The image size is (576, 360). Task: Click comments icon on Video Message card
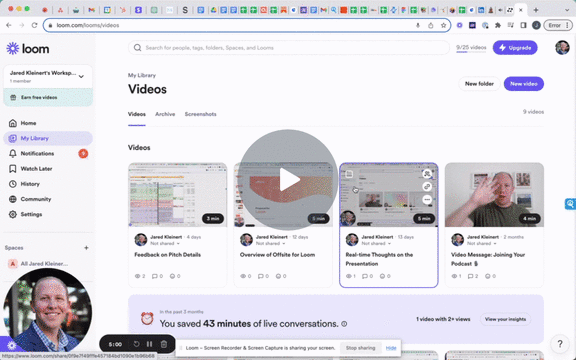470,276
